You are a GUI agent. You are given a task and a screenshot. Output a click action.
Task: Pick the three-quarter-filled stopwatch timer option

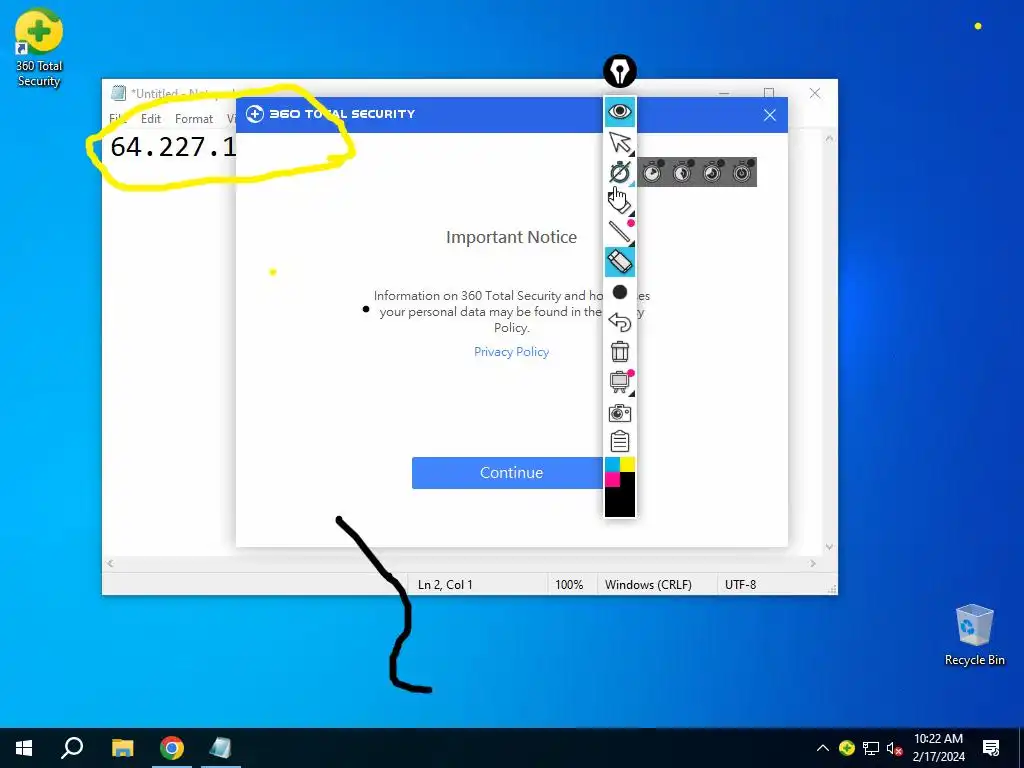712,172
